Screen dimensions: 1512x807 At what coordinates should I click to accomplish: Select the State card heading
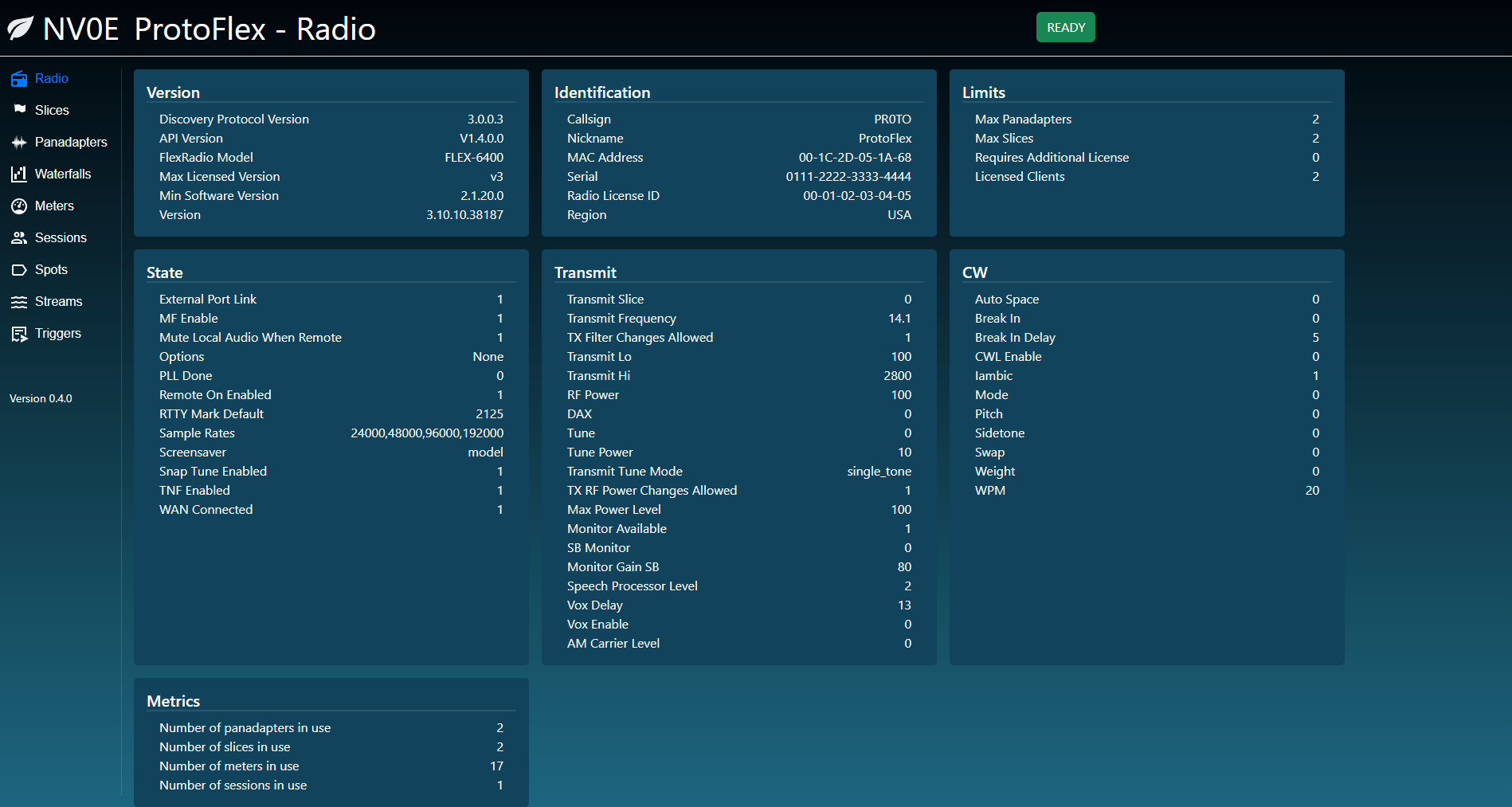165,272
